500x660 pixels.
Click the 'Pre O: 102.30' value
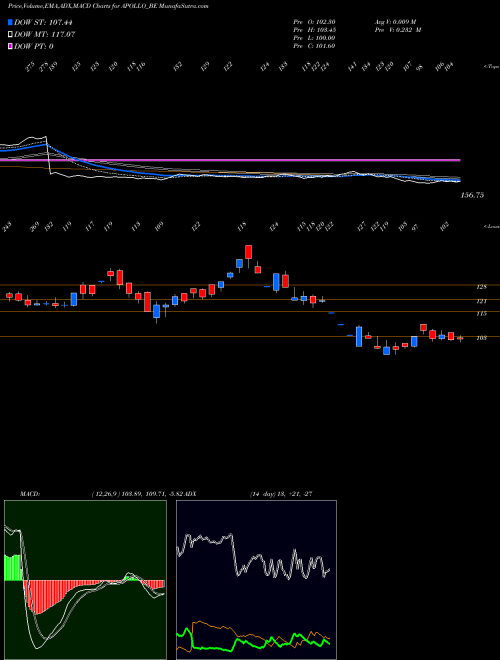(x=314, y=22)
